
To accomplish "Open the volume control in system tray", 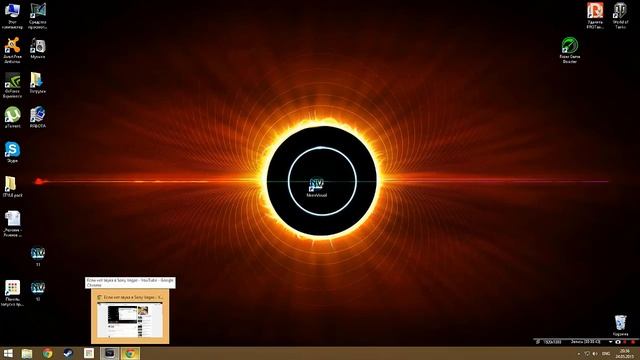I will click(x=595, y=354).
